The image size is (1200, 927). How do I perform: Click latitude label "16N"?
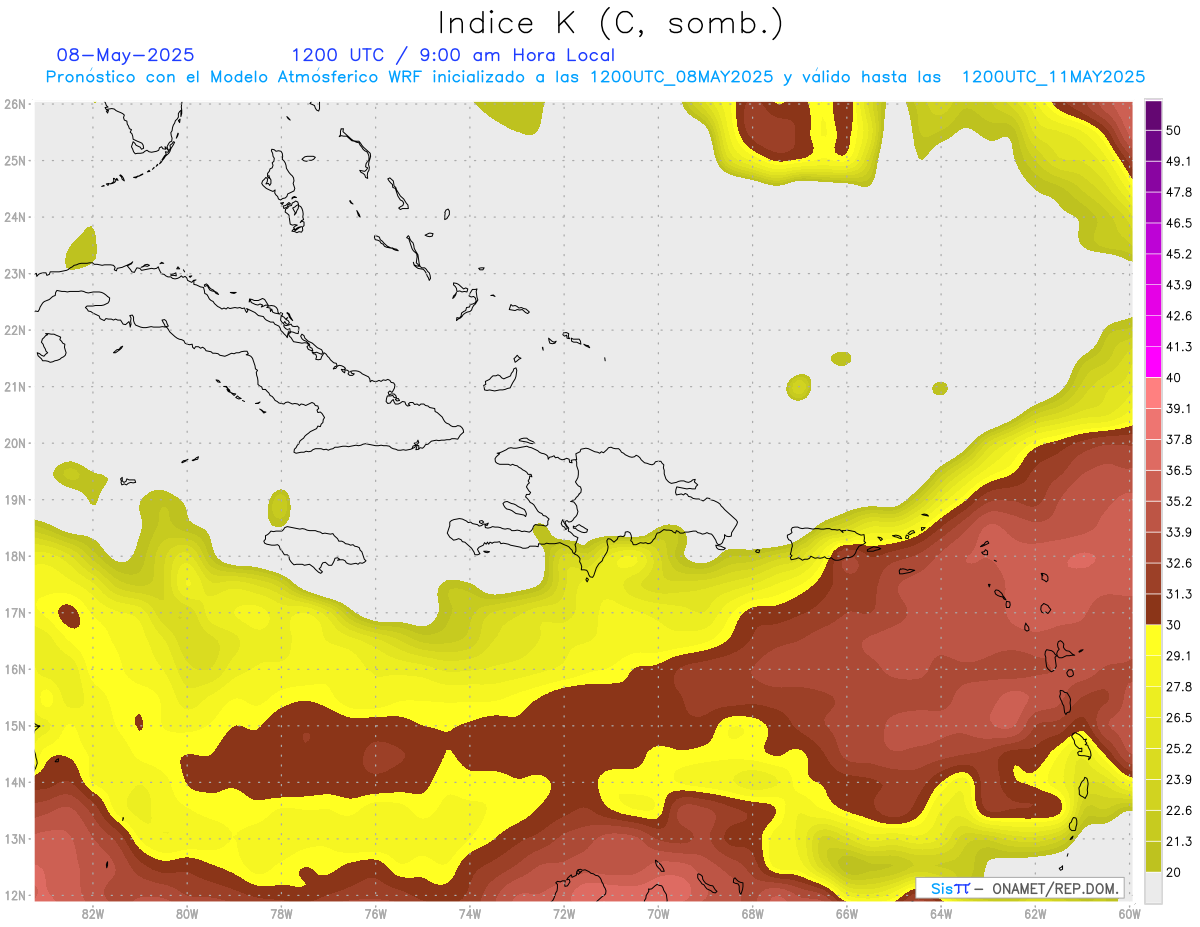[x=15, y=669]
